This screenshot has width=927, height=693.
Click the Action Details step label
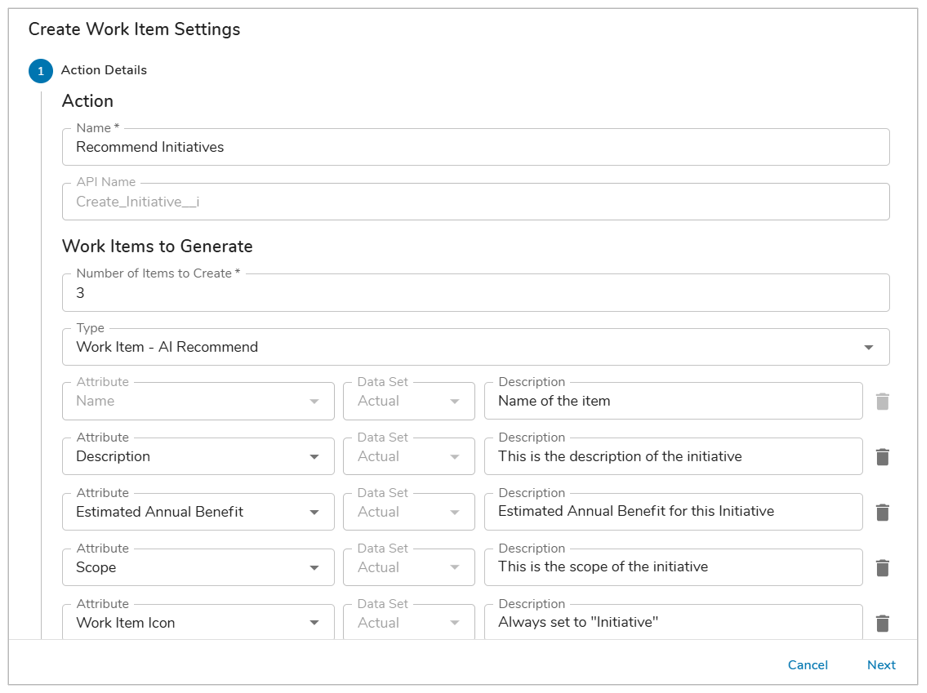pyautogui.click(x=104, y=70)
